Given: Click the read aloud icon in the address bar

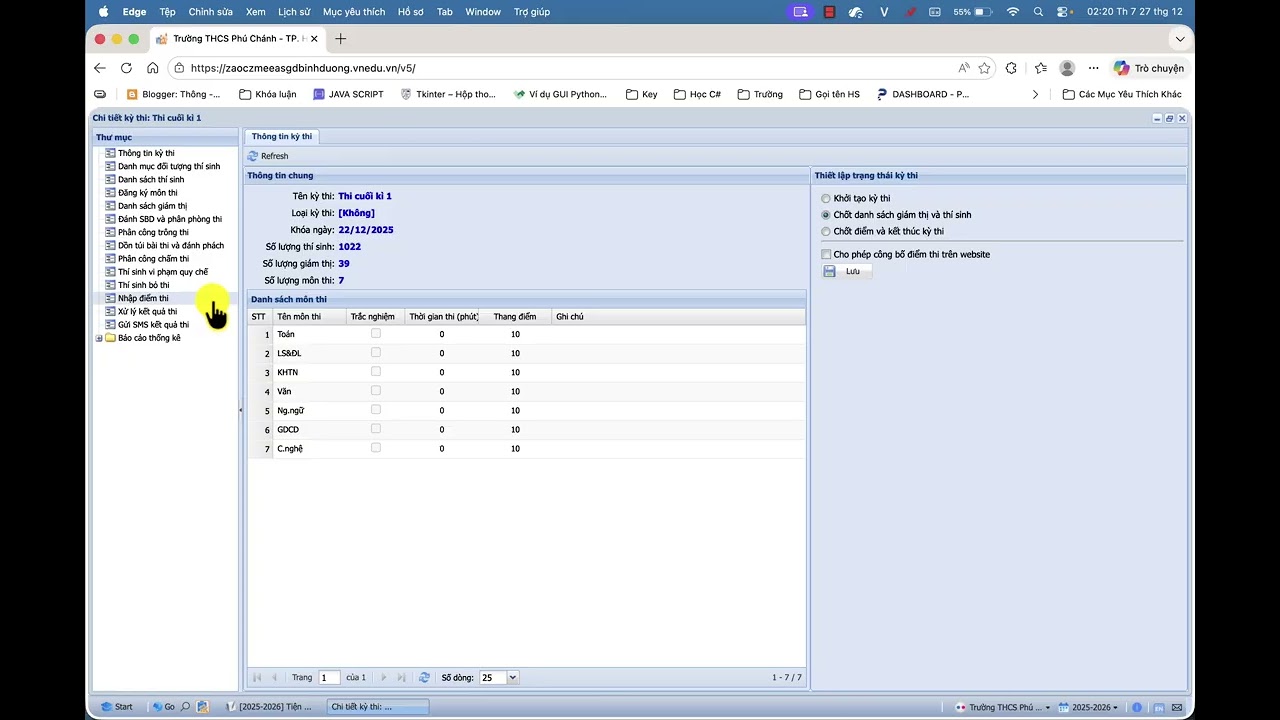Looking at the screenshot, I should tap(964, 68).
